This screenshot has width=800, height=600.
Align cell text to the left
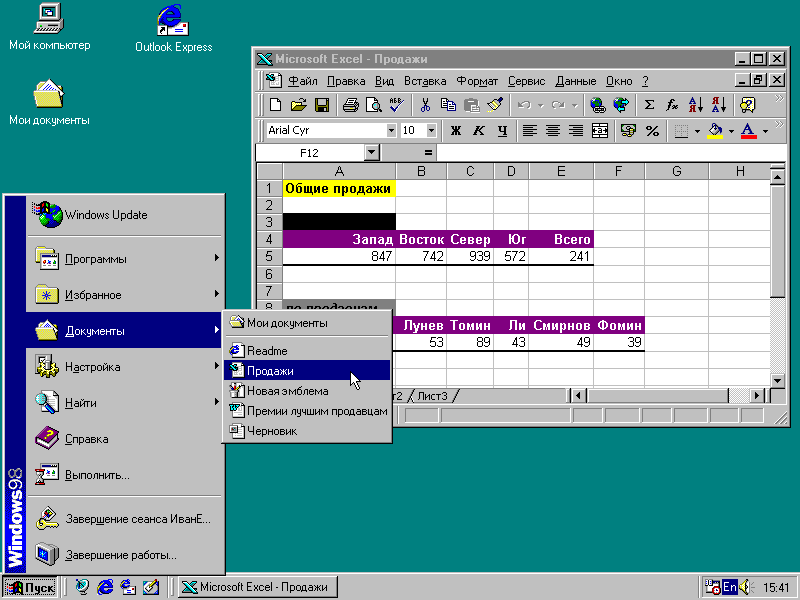click(x=530, y=131)
